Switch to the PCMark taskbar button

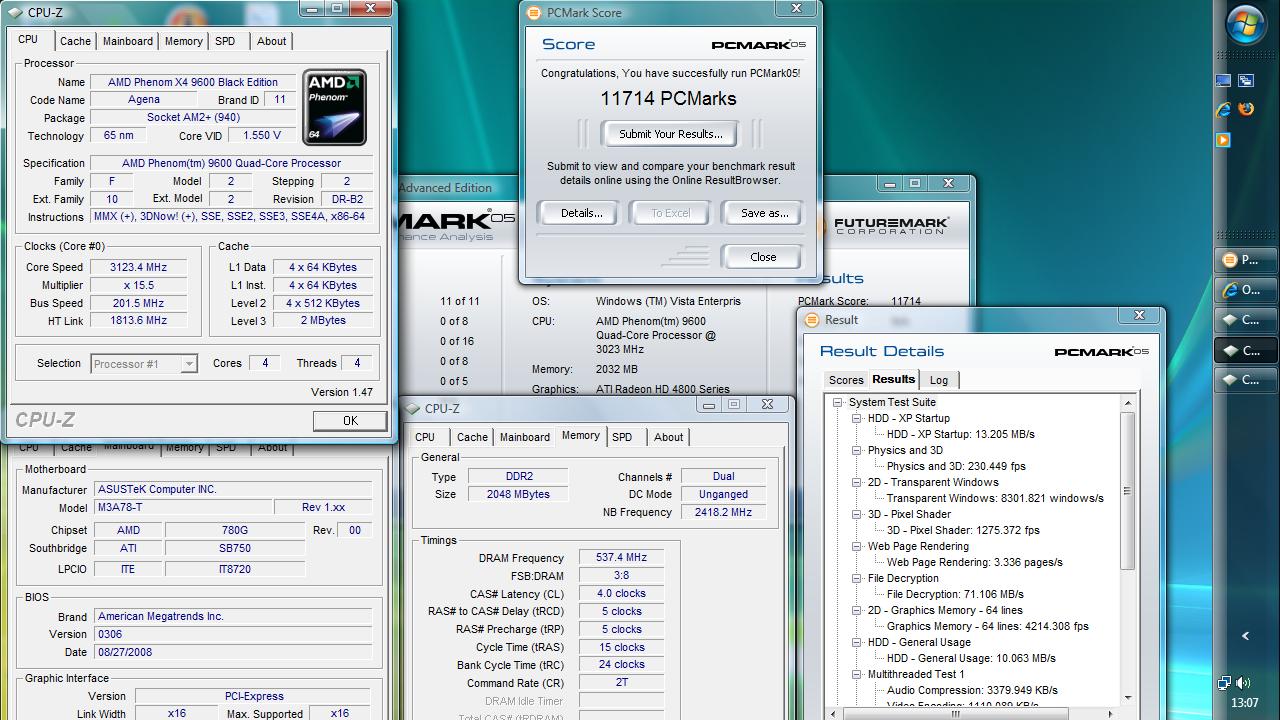[x=1246, y=260]
